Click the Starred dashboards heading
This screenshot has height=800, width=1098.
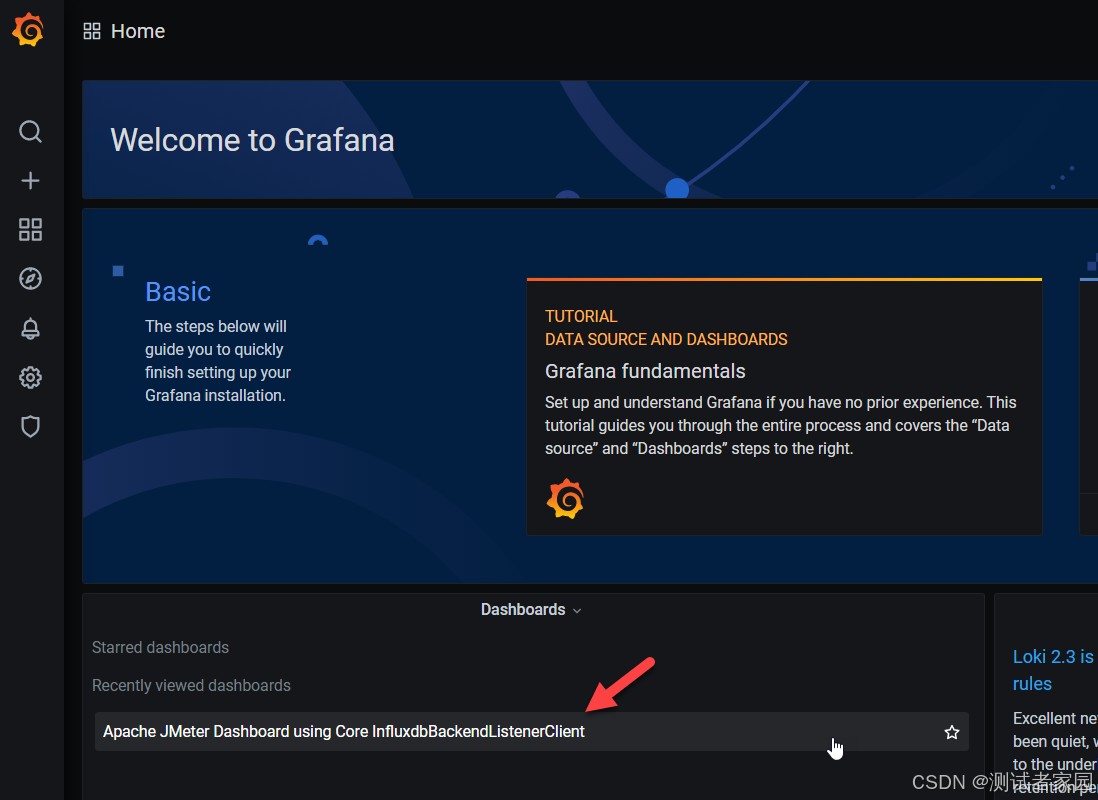coord(160,647)
